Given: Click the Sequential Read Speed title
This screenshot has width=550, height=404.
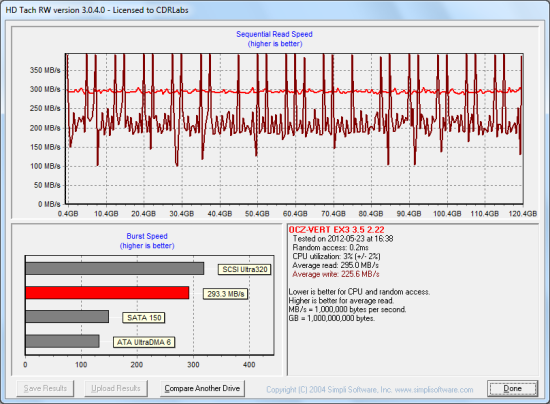Looking at the screenshot, I should pos(274,34).
